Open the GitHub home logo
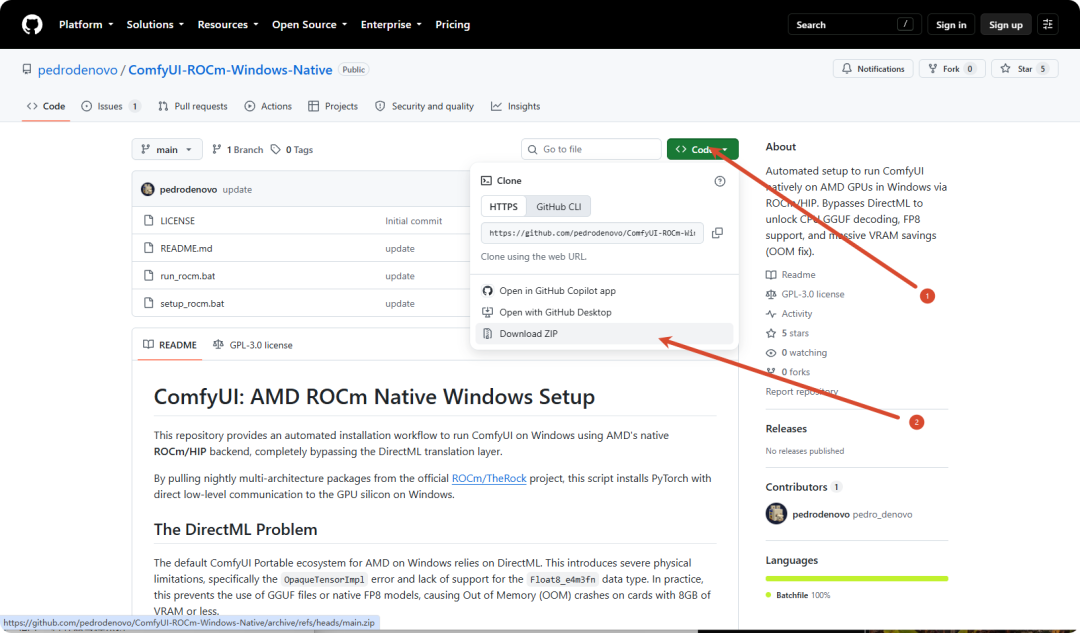The height and width of the screenshot is (633, 1080). pos(32,25)
